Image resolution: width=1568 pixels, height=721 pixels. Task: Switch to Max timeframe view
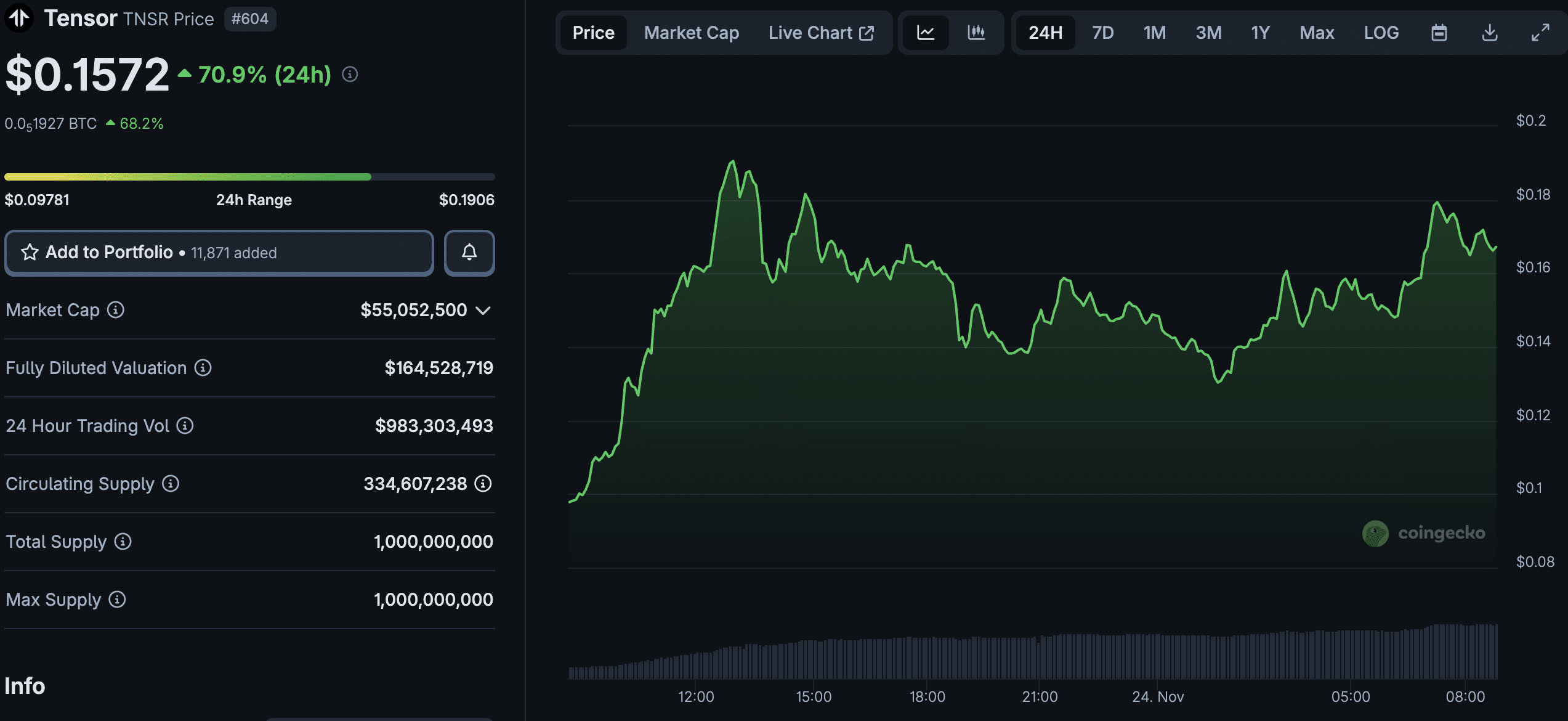[1316, 32]
